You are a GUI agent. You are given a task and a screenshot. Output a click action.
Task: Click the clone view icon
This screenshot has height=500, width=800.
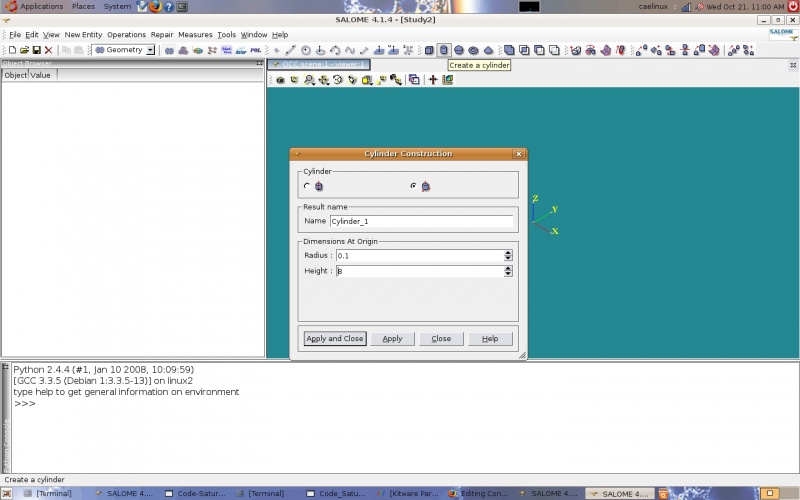(414, 80)
